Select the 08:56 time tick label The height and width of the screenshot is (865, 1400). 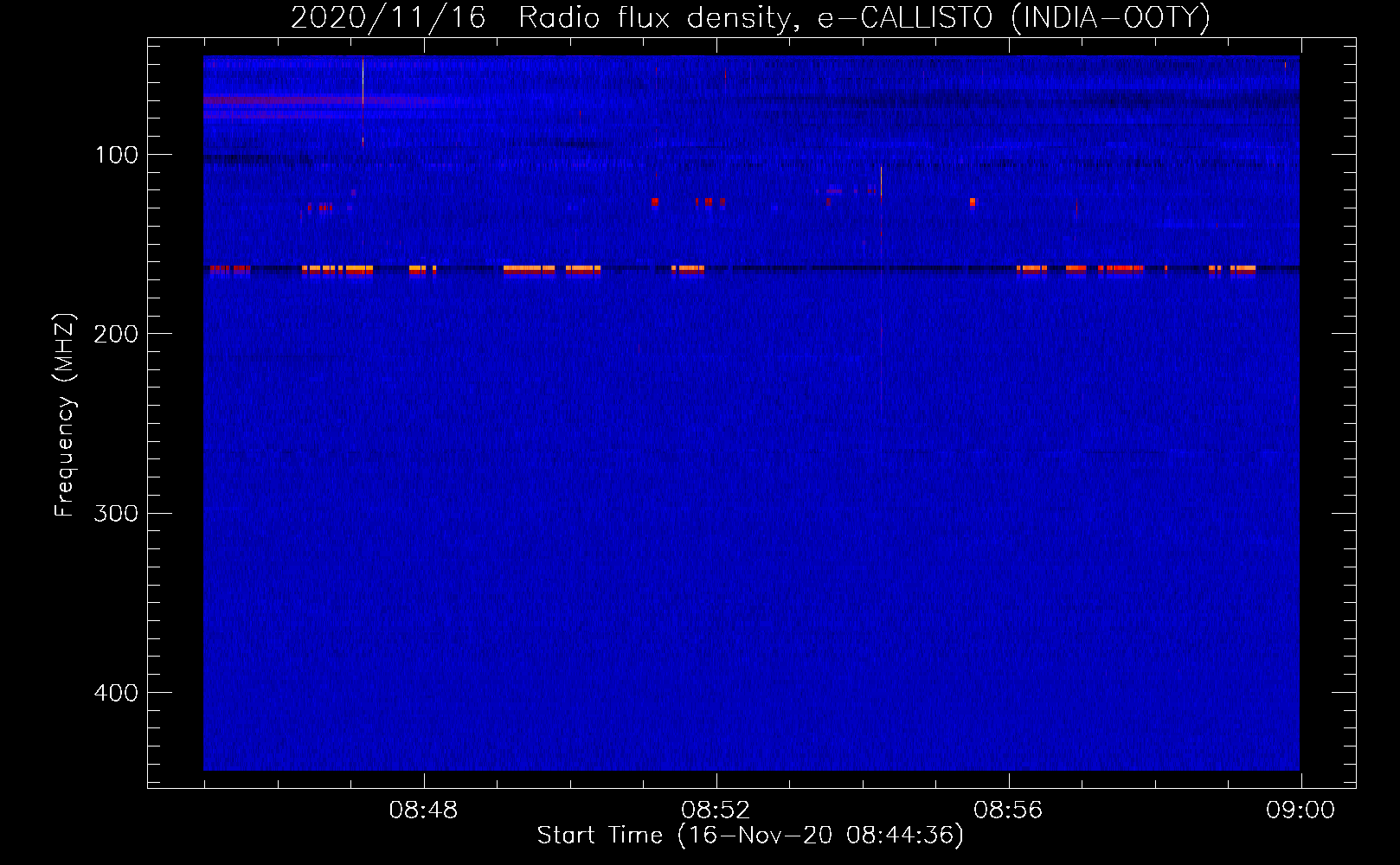[x=1008, y=811]
